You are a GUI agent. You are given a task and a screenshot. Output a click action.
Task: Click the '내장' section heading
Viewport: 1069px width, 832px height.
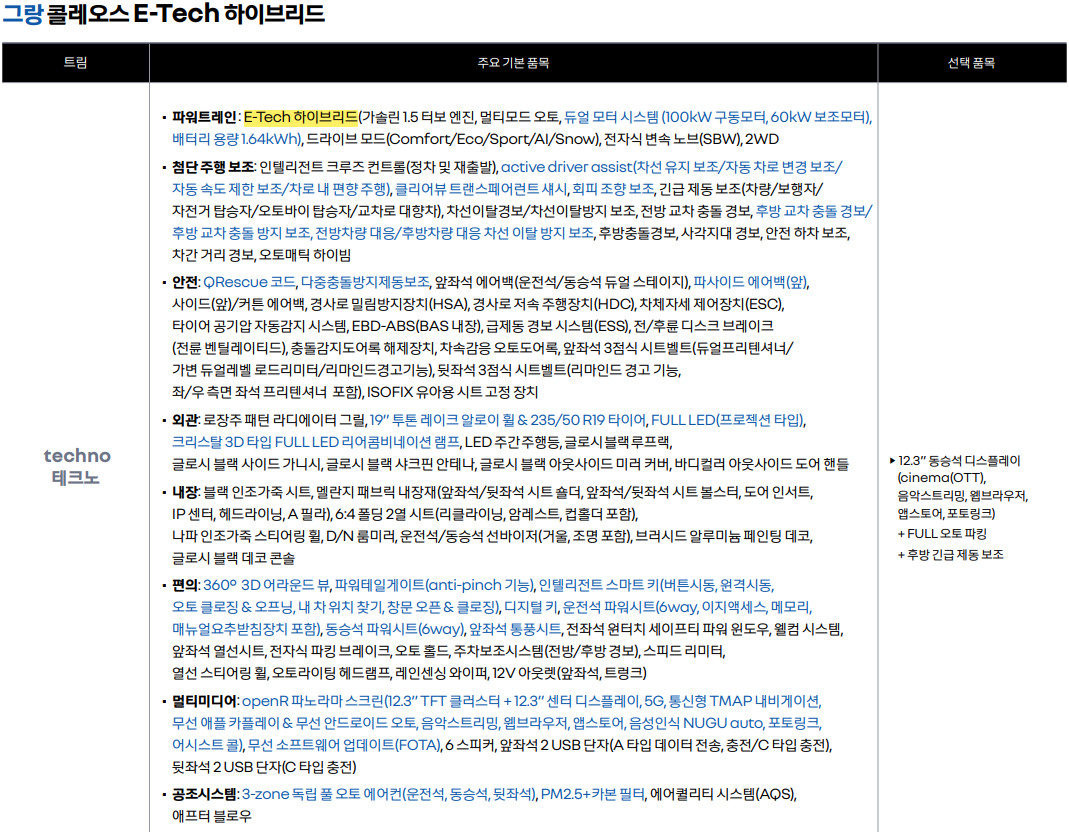[185, 492]
